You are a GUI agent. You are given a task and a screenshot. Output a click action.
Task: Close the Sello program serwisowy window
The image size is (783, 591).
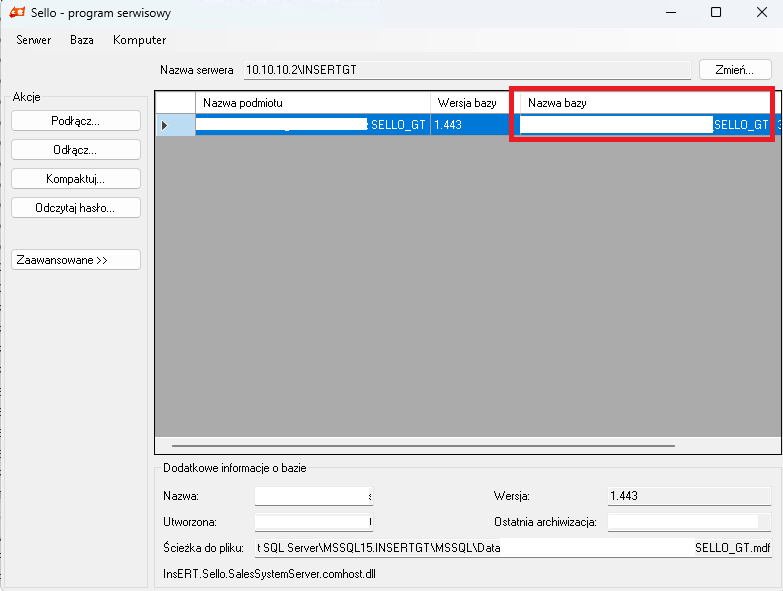pyautogui.click(x=762, y=12)
